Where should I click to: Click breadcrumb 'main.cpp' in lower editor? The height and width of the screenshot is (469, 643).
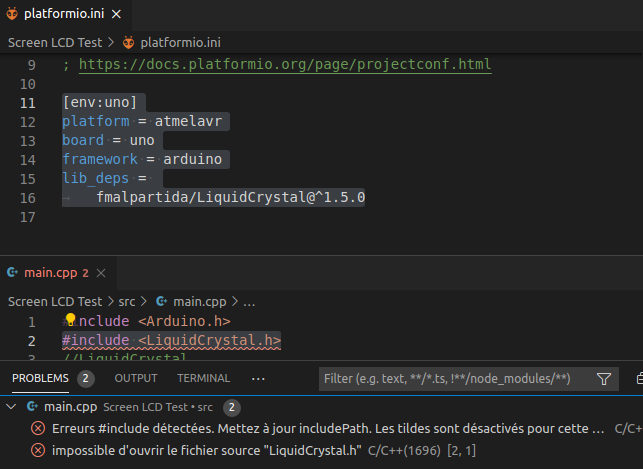200,302
